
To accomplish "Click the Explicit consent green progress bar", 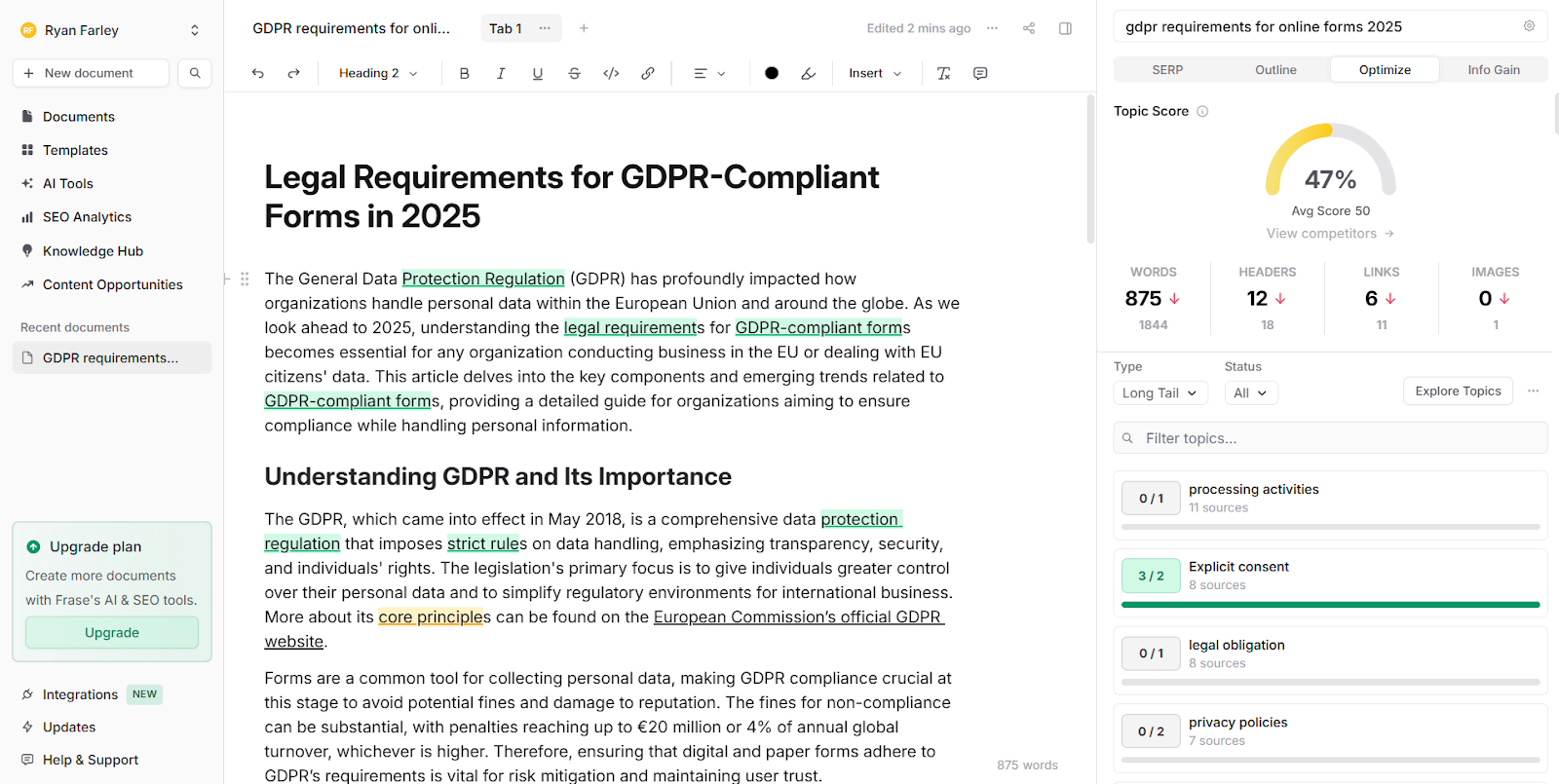I will click(1330, 605).
